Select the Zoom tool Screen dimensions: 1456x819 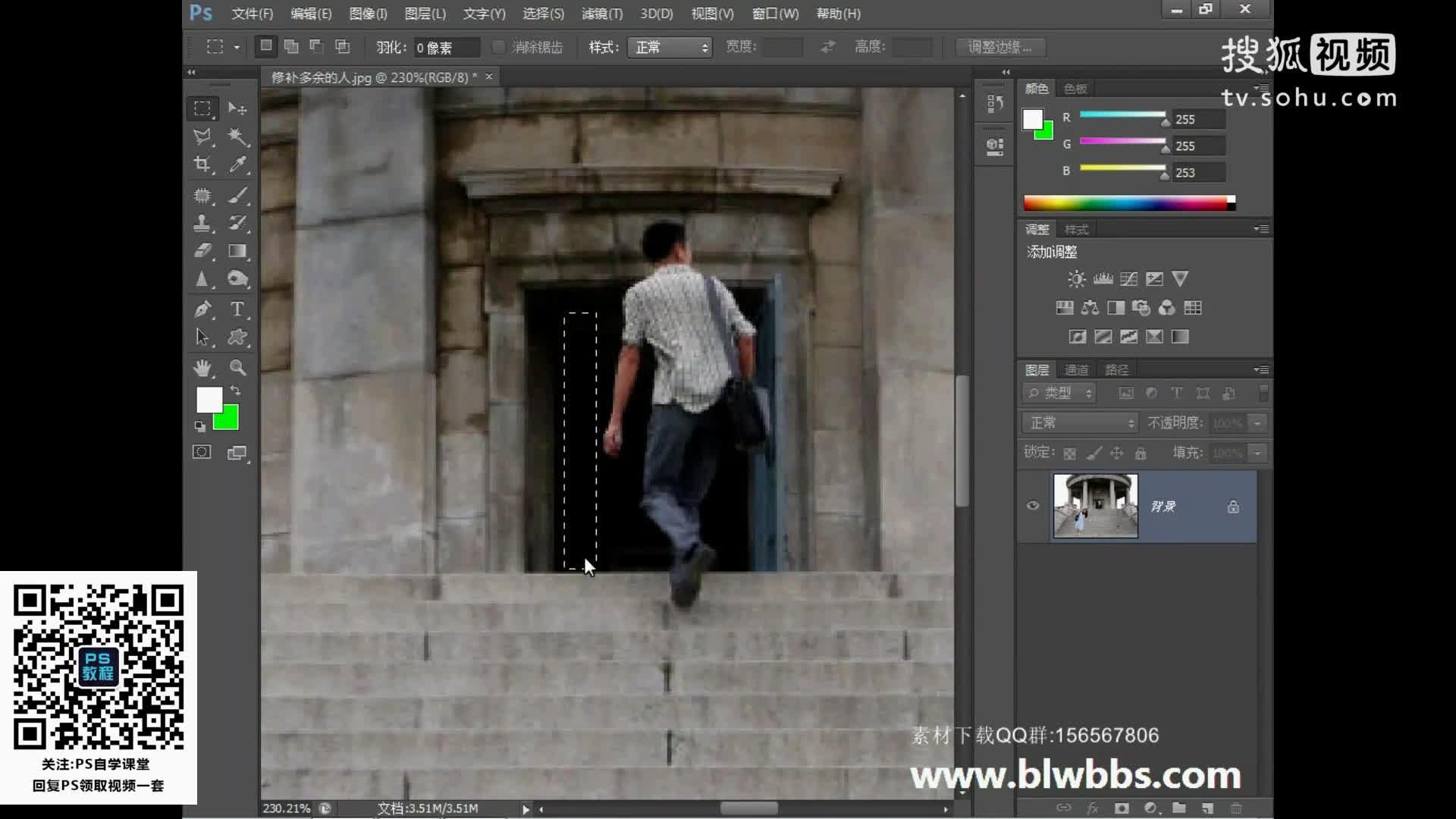(237, 368)
